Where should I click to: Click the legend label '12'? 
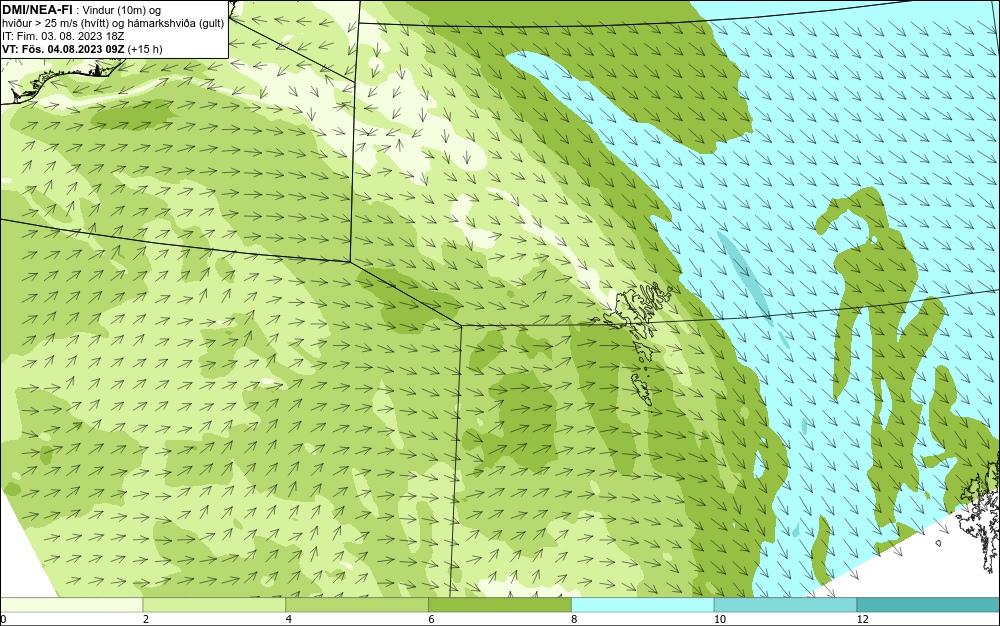tap(862, 619)
